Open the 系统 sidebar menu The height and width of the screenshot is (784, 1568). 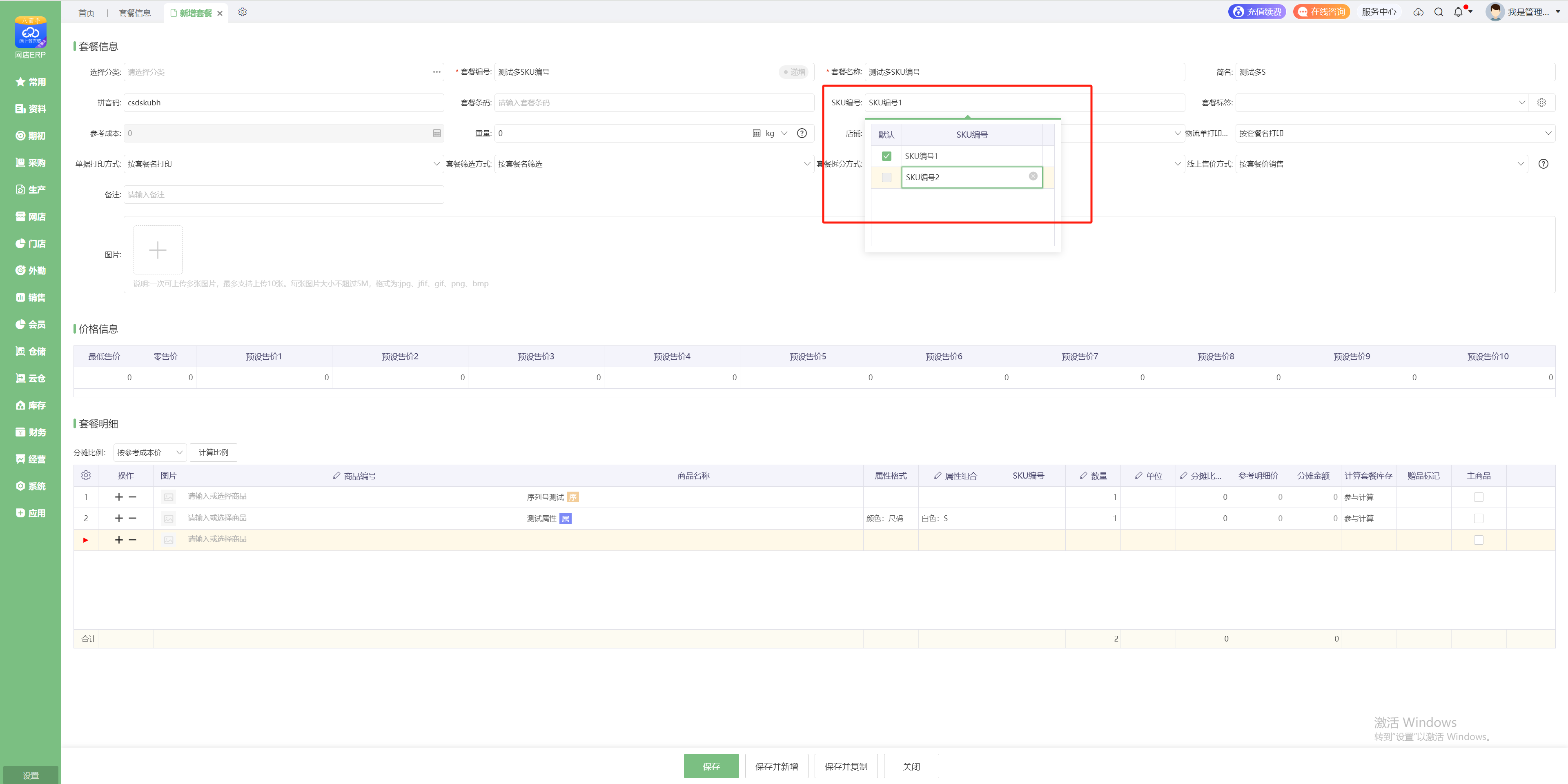tap(31, 486)
